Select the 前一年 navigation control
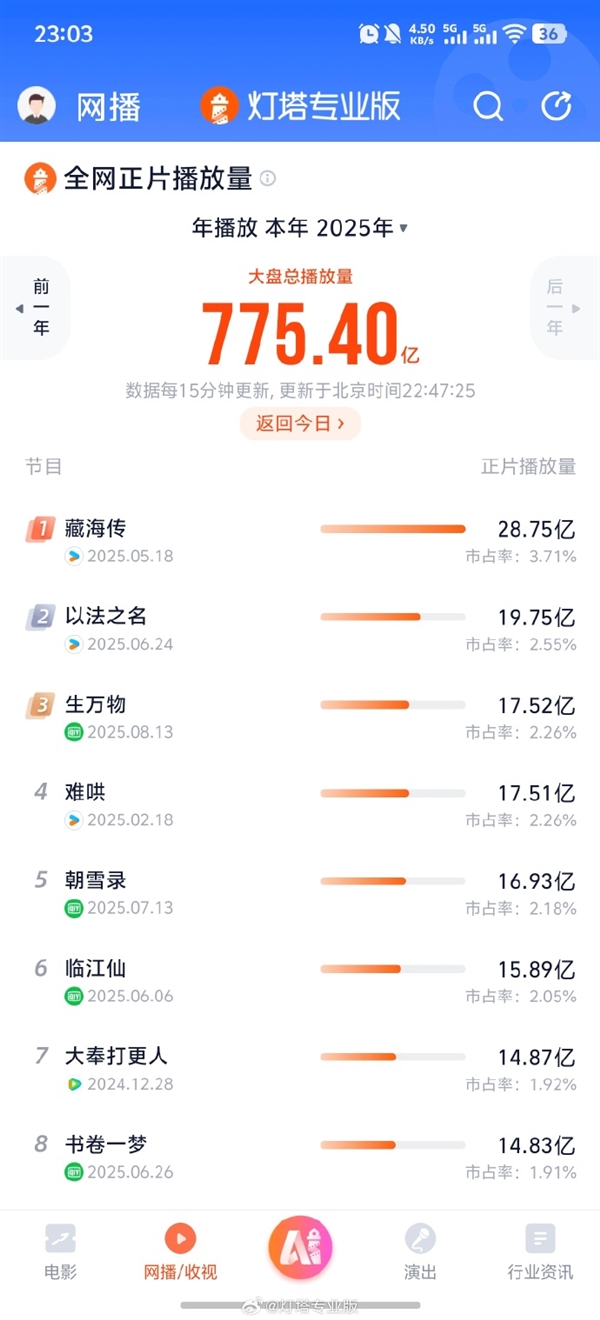Screen dimensions: 600x1320 pyautogui.click(x=36, y=307)
